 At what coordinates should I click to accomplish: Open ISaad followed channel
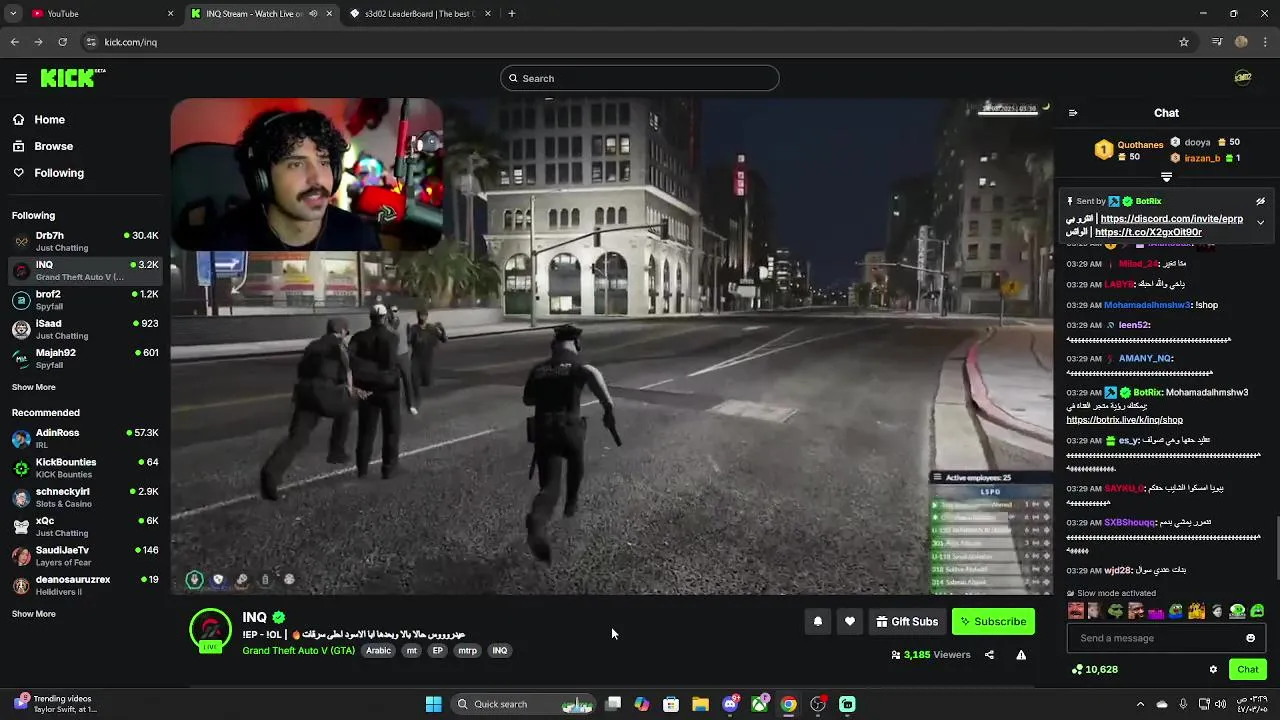(85, 329)
